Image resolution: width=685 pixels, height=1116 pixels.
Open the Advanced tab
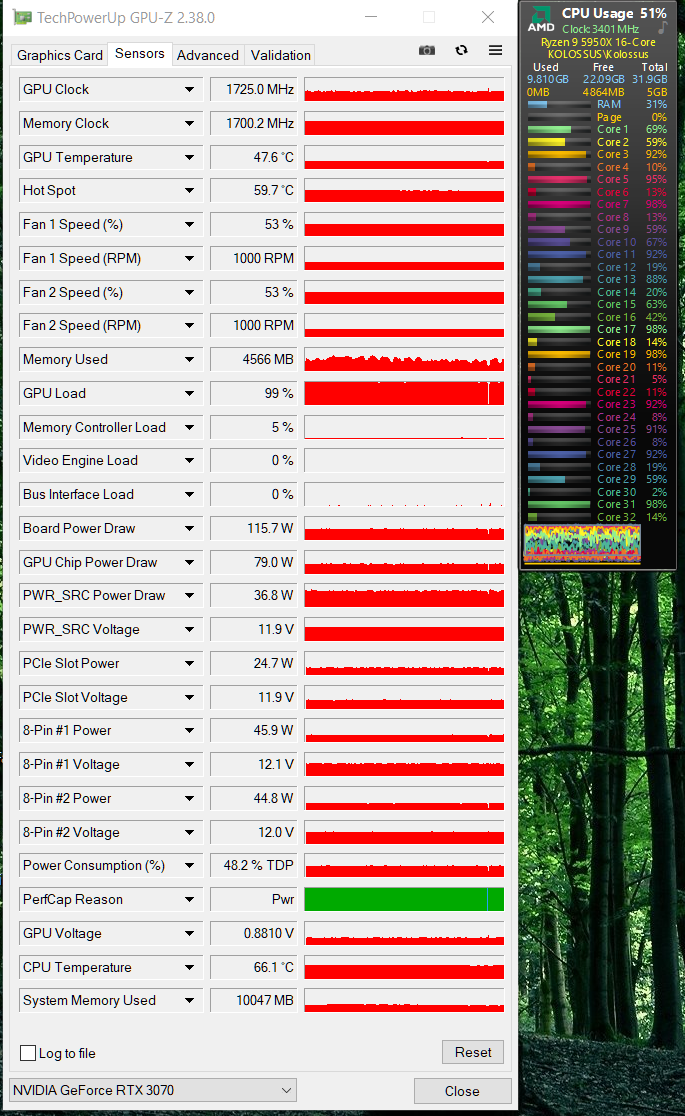coord(208,55)
